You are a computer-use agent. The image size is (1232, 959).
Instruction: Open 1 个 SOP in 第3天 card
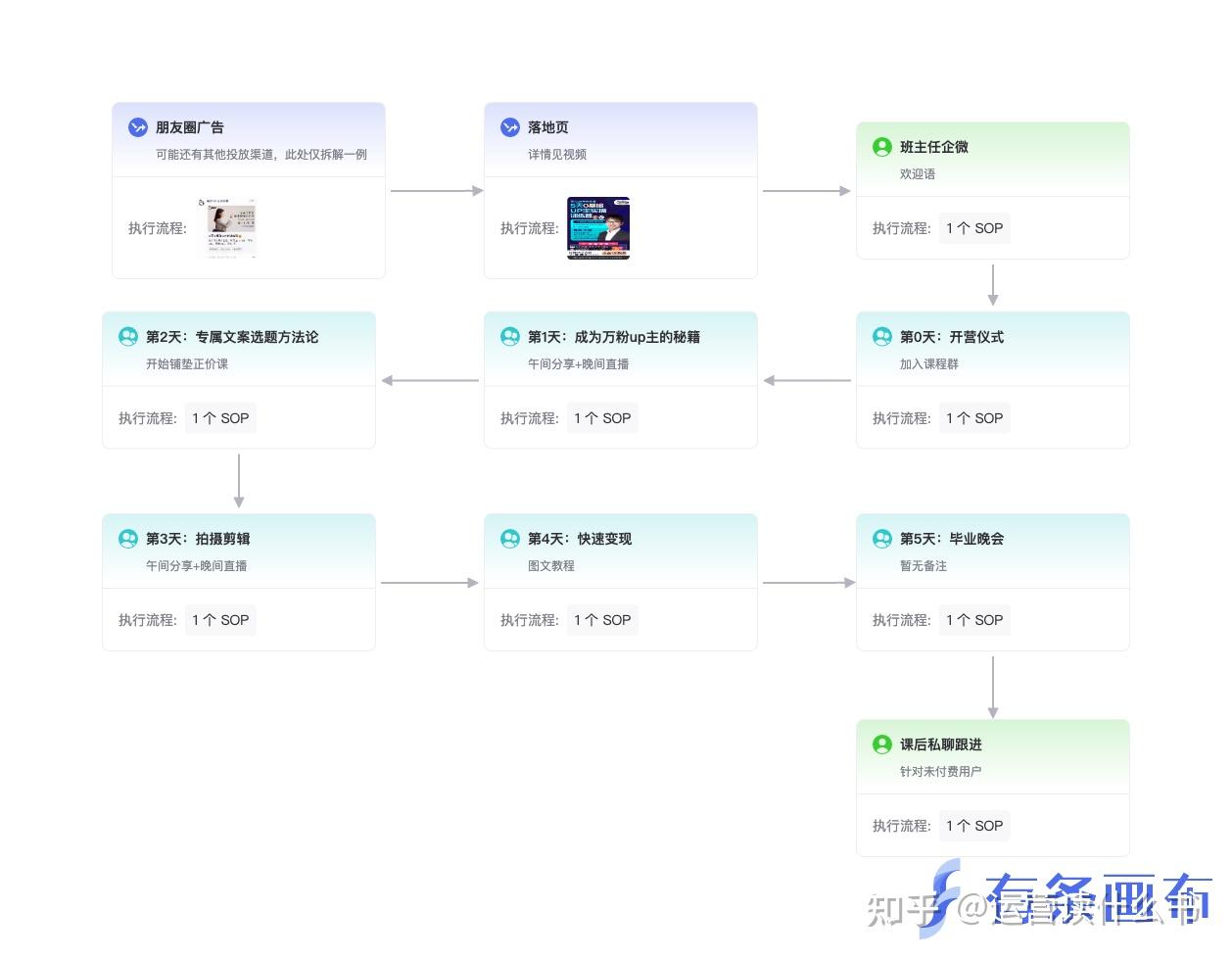point(220,620)
